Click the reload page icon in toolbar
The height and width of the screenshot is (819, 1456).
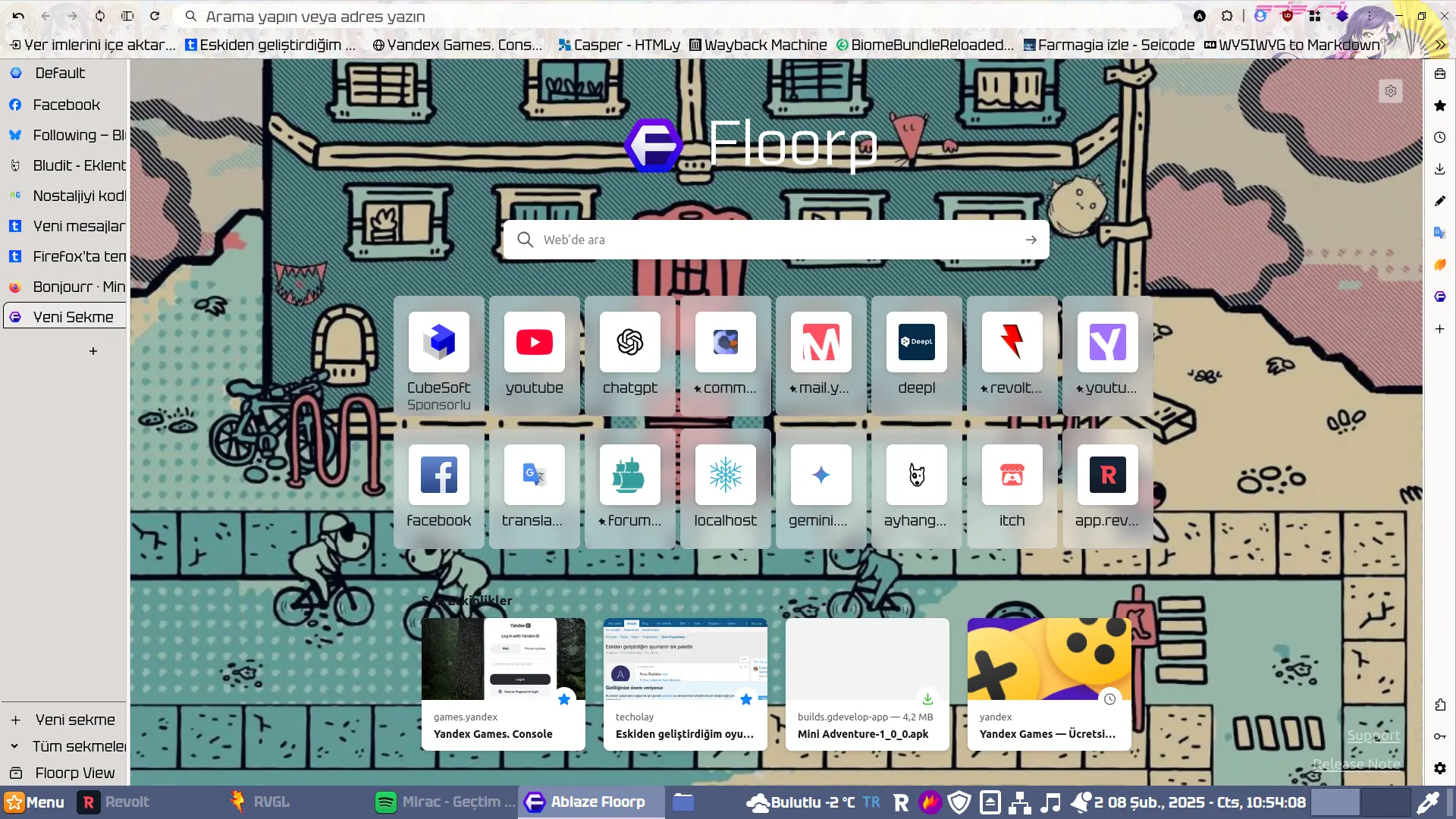[155, 16]
